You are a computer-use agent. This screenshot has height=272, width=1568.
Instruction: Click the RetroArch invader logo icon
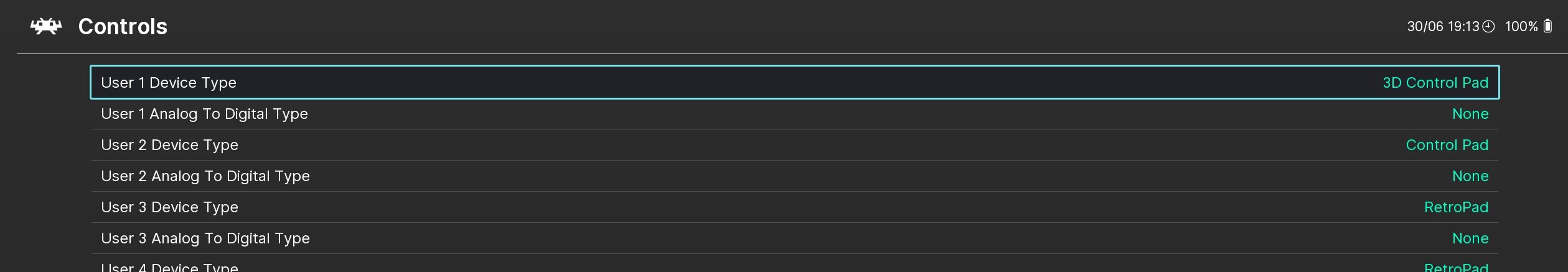[x=46, y=26]
